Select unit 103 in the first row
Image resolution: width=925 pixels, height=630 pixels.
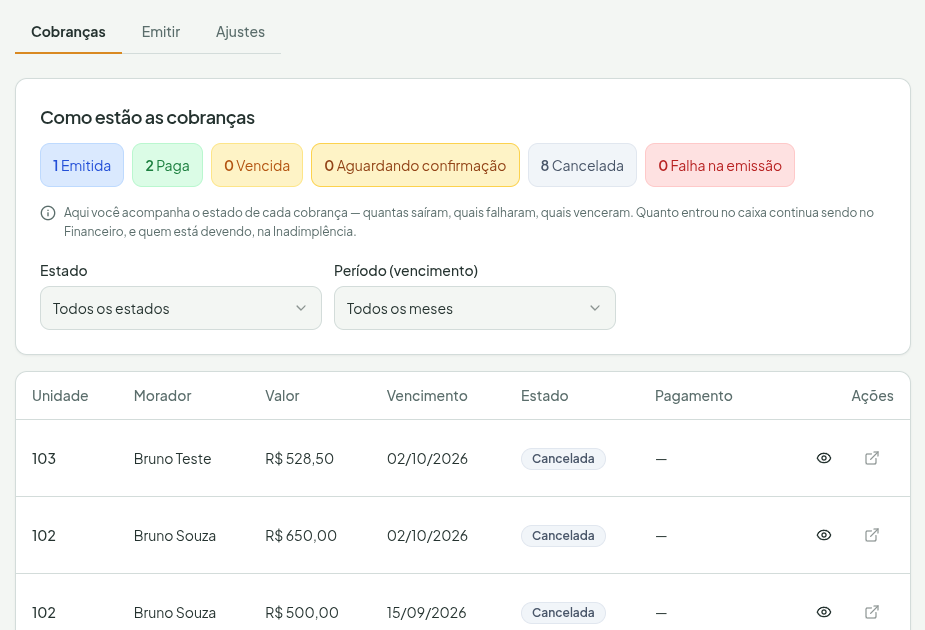click(x=44, y=458)
